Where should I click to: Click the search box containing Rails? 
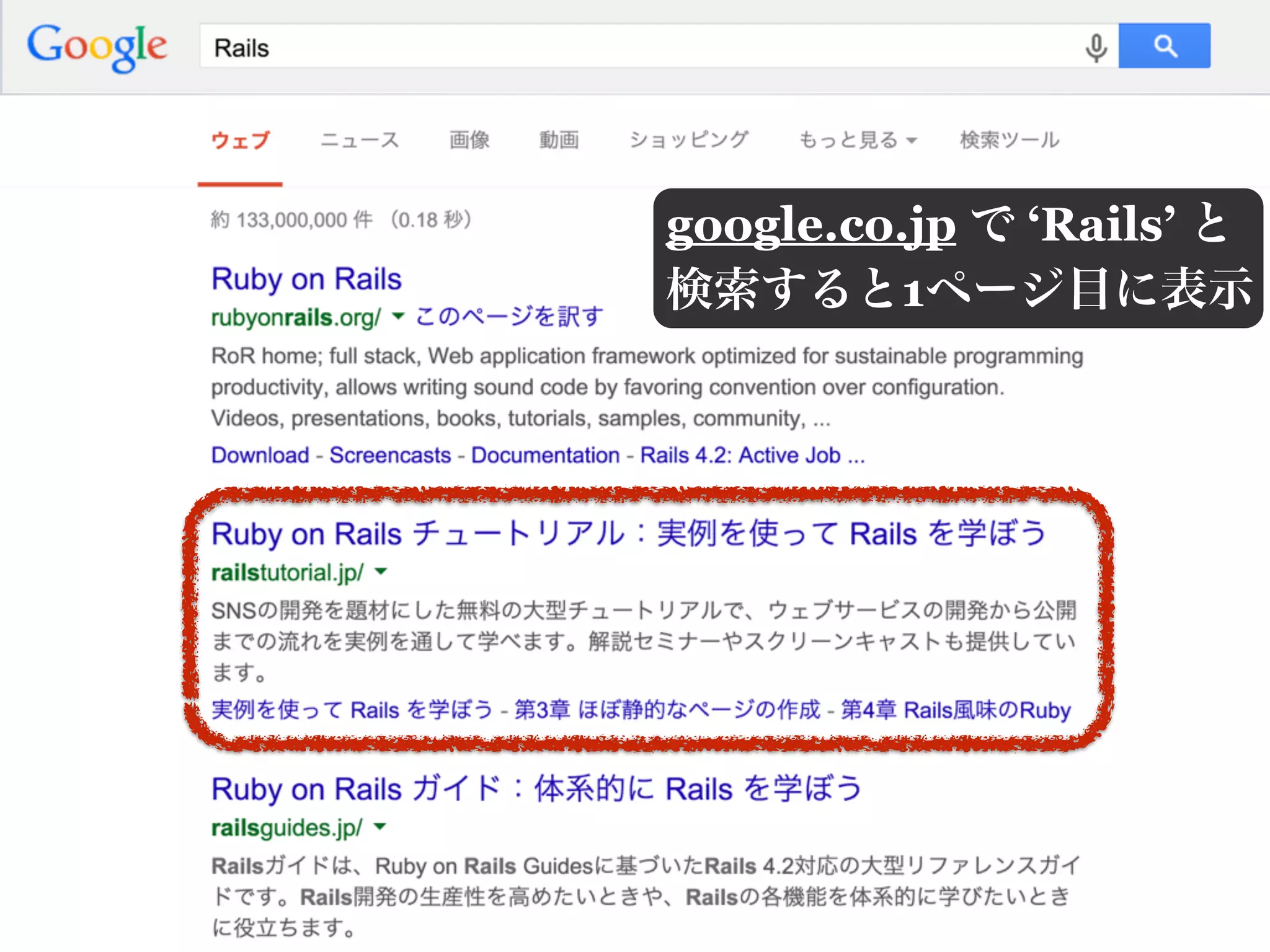point(659,46)
